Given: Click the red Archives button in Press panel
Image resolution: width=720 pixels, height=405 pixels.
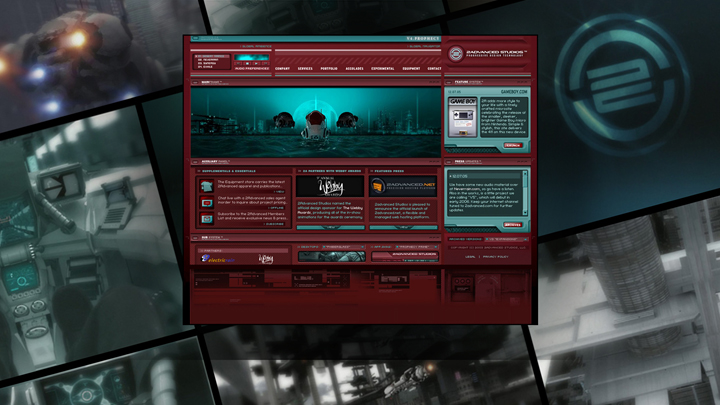Looking at the screenshot, I should click(513, 225).
